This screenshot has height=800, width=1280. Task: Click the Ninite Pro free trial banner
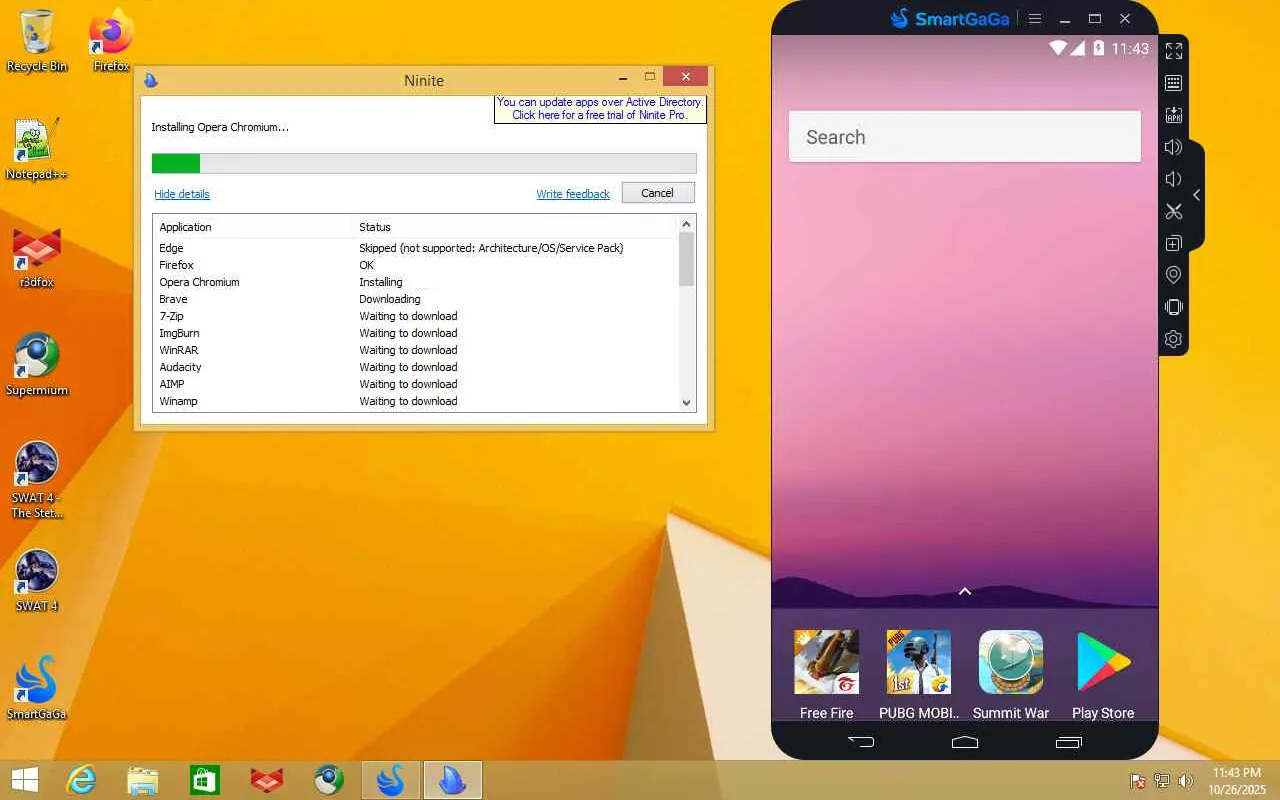(x=600, y=109)
